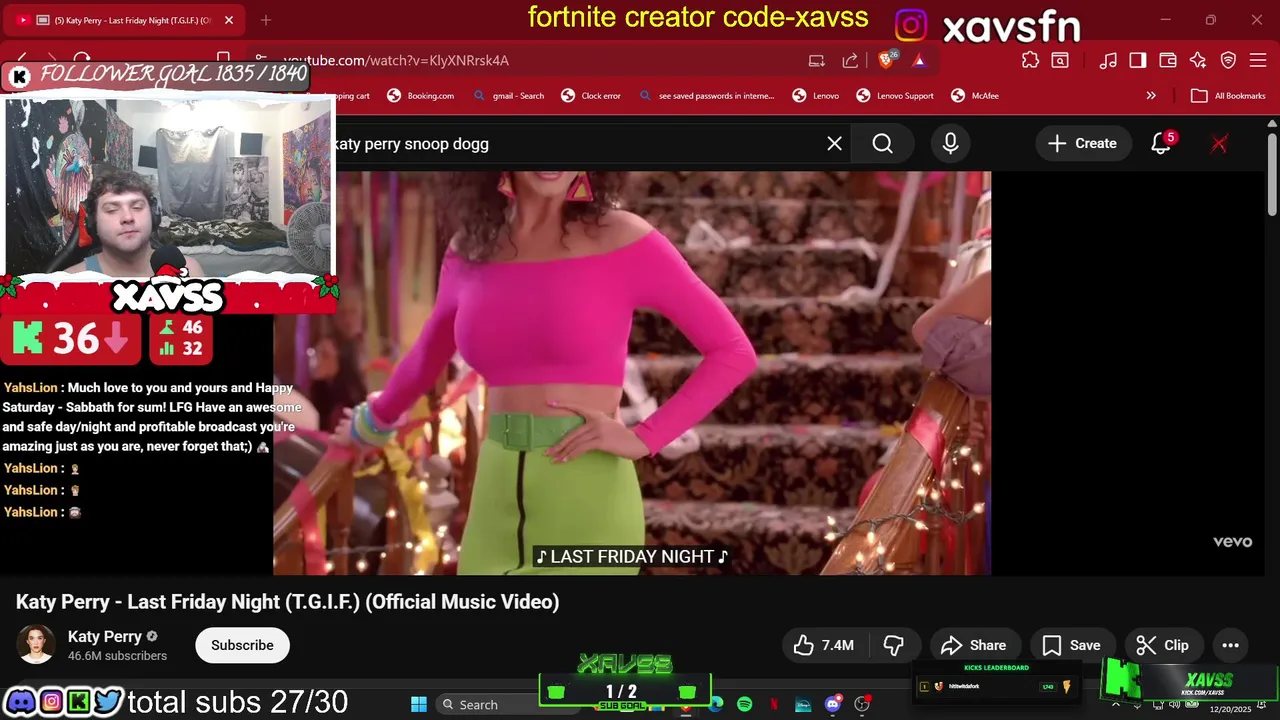Viewport: 1280px width, 720px height.
Task: Open the McAfee bookmark
Action: (974, 96)
